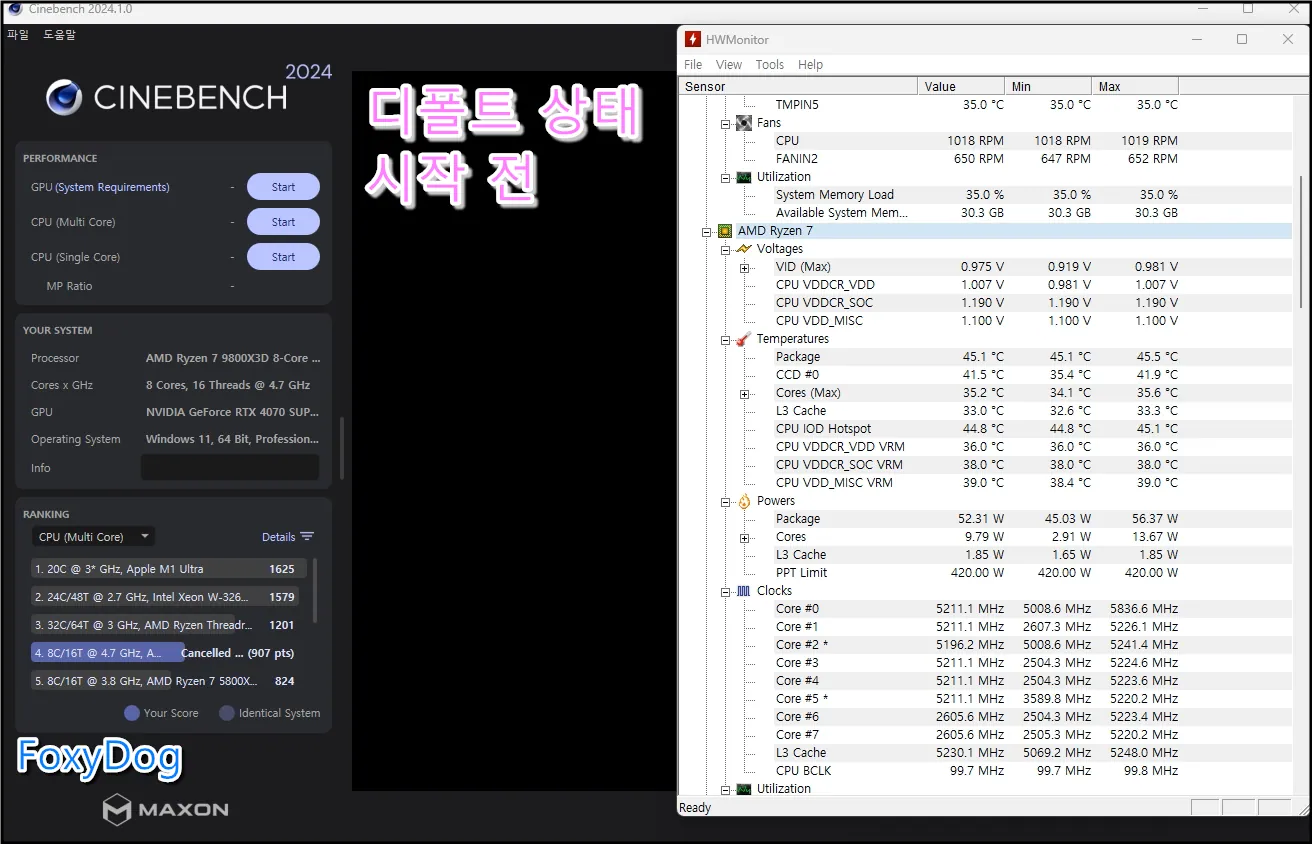Screen dimensions: 1312x844
Task: Collapse the upper Utilization node
Action: 726,177
